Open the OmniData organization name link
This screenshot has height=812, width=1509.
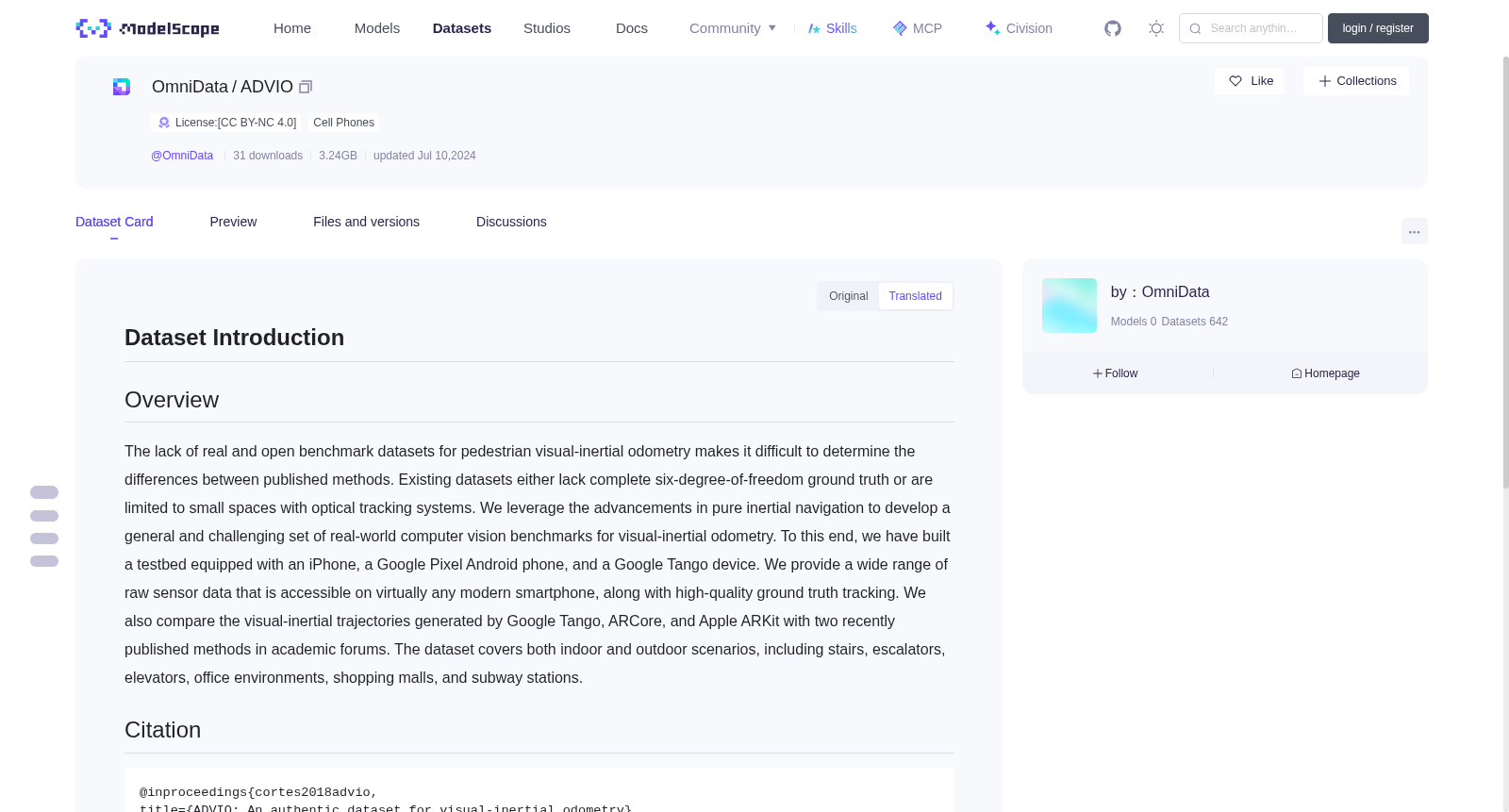[1175, 292]
